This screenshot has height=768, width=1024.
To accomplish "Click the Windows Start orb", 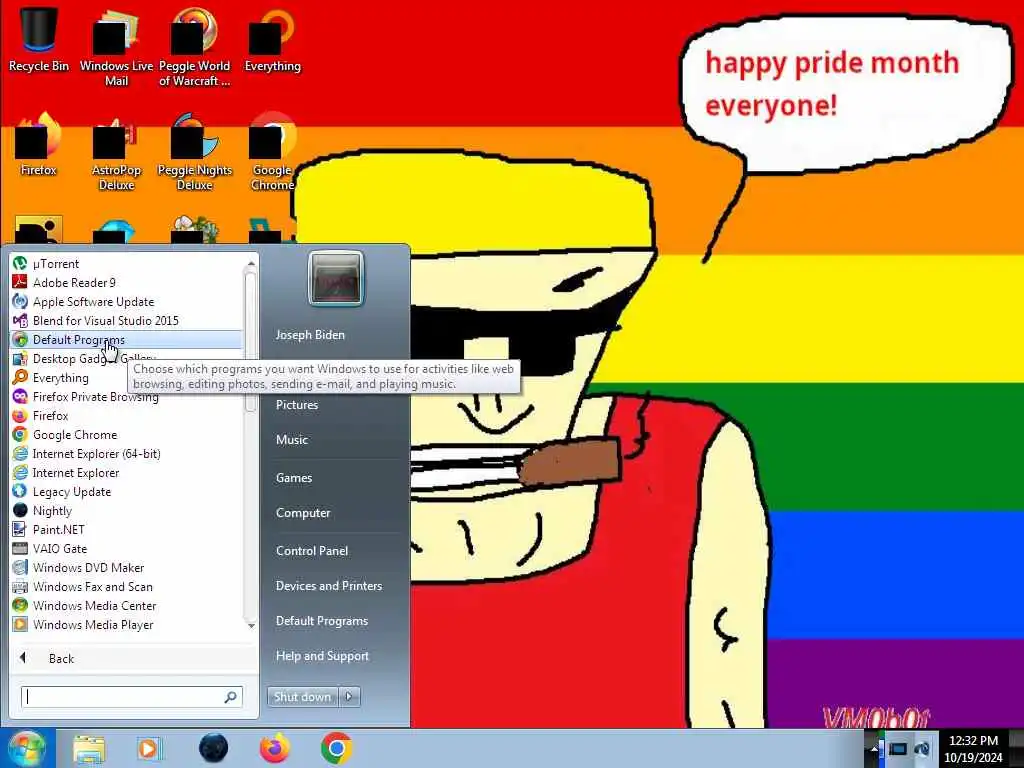I will tap(27, 748).
